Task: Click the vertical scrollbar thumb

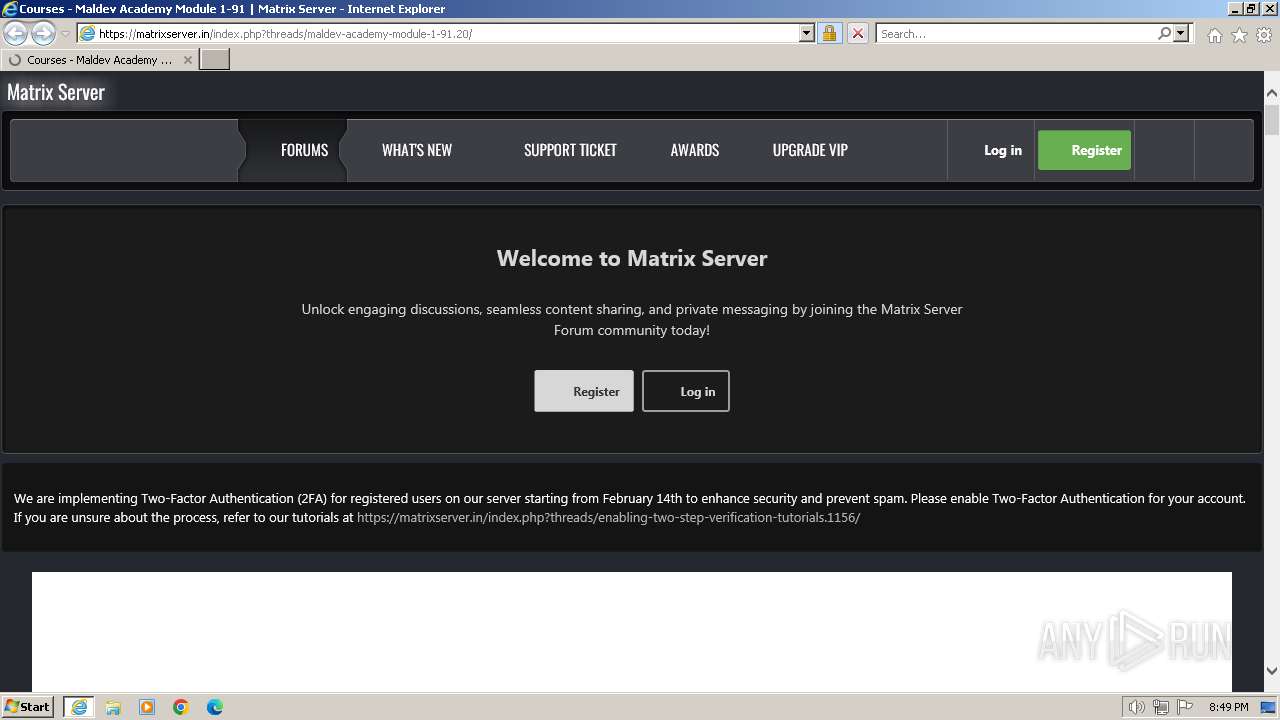Action: pyautogui.click(x=1271, y=119)
